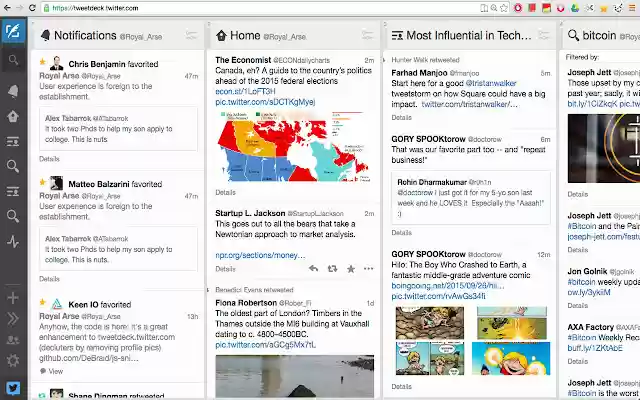This screenshot has height=400, width=640.
Task: Open Most Influential in Tech column settings
Action: tap(544, 36)
